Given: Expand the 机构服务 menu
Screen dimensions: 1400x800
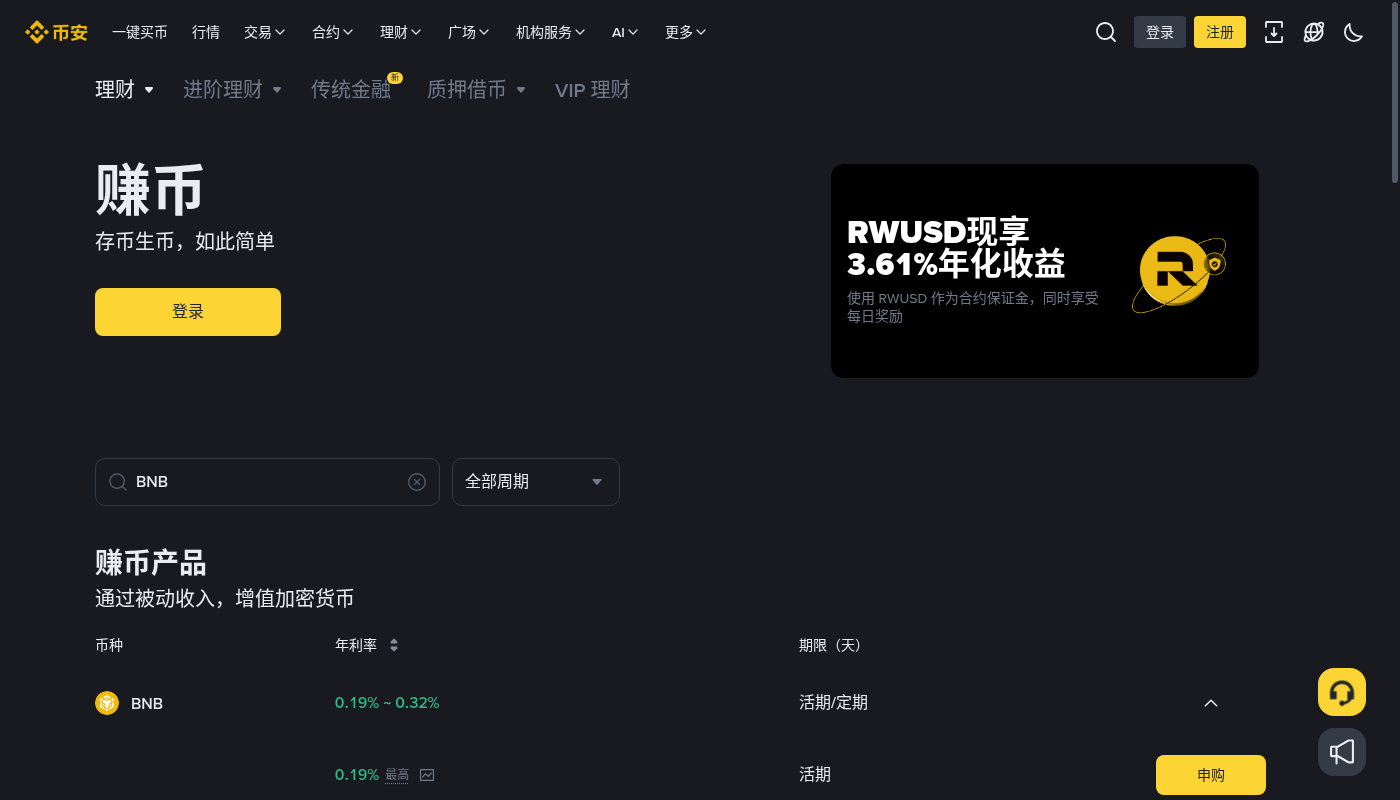Looking at the screenshot, I should (551, 32).
